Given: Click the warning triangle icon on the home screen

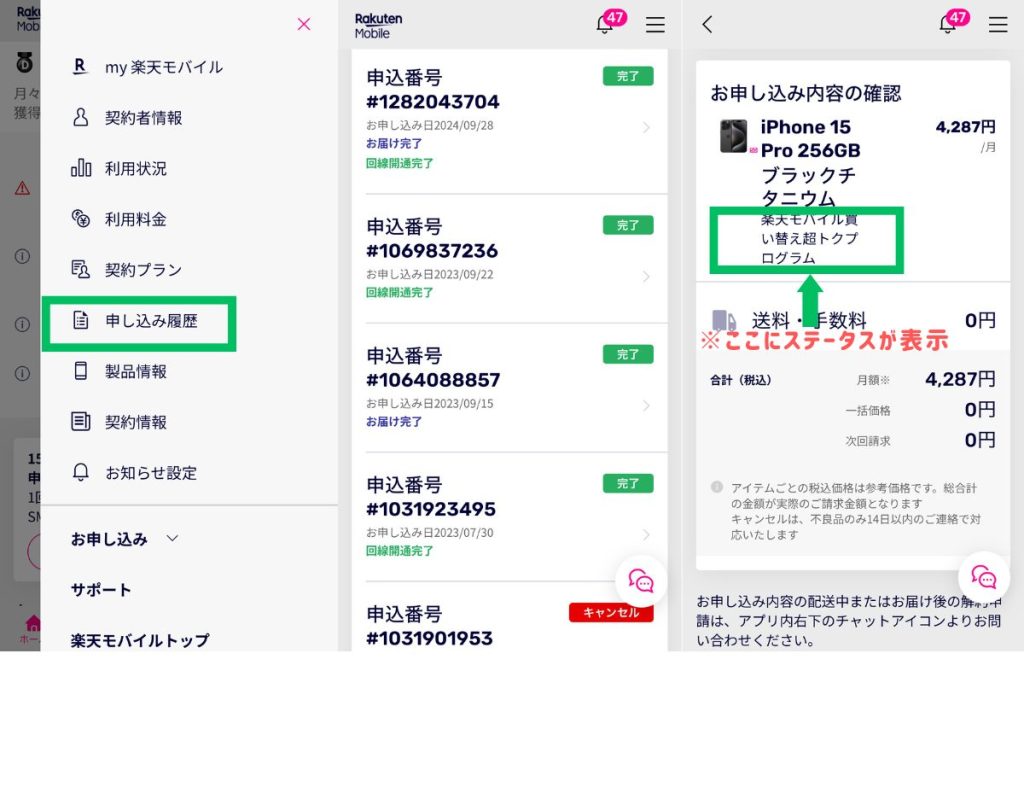Looking at the screenshot, I should pyautogui.click(x=22, y=189).
